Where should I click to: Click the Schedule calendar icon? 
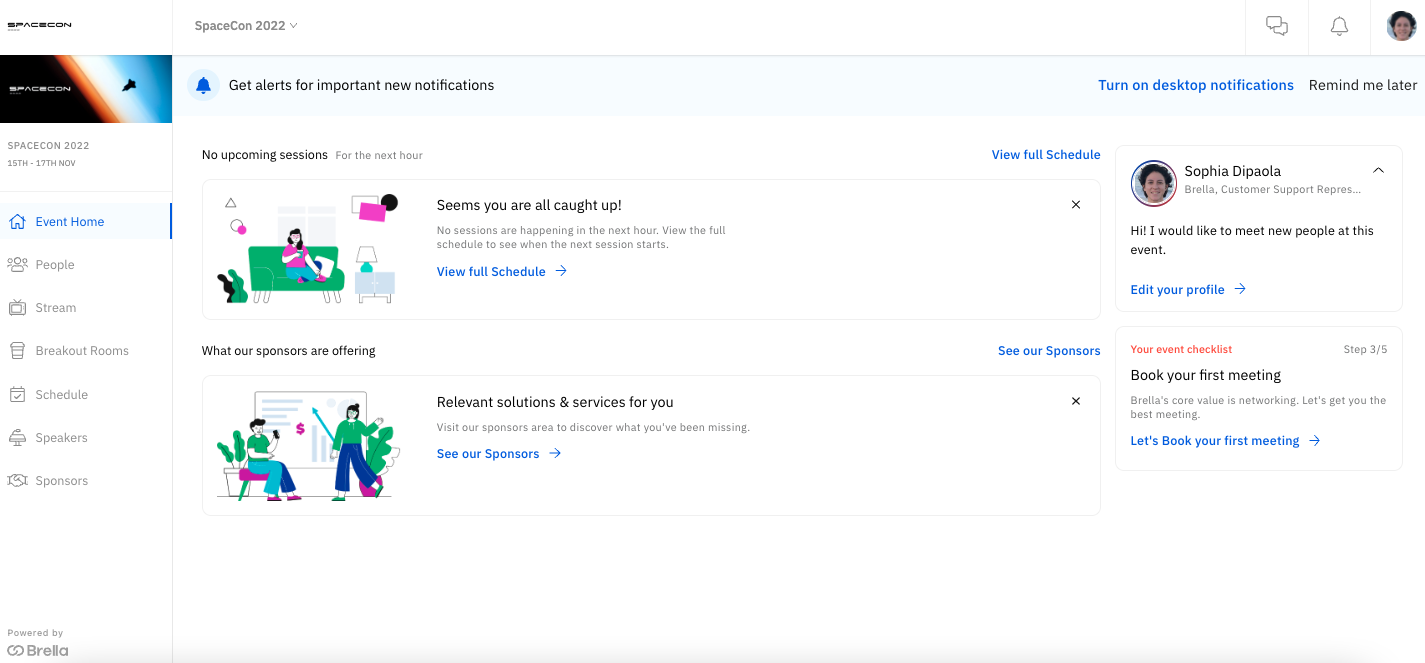pyautogui.click(x=17, y=394)
